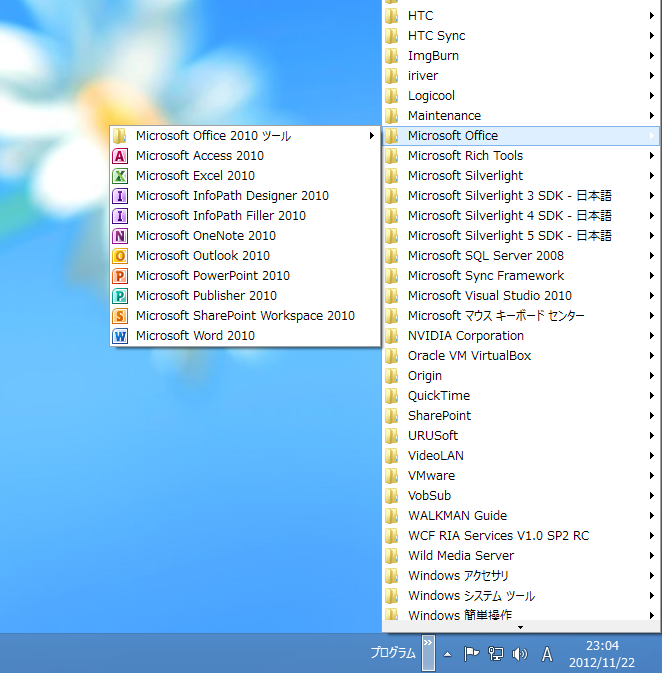662x673 pixels.
Task: Click the volume speaker tray icon
Action: pyautogui.click(x=520, y=654)
